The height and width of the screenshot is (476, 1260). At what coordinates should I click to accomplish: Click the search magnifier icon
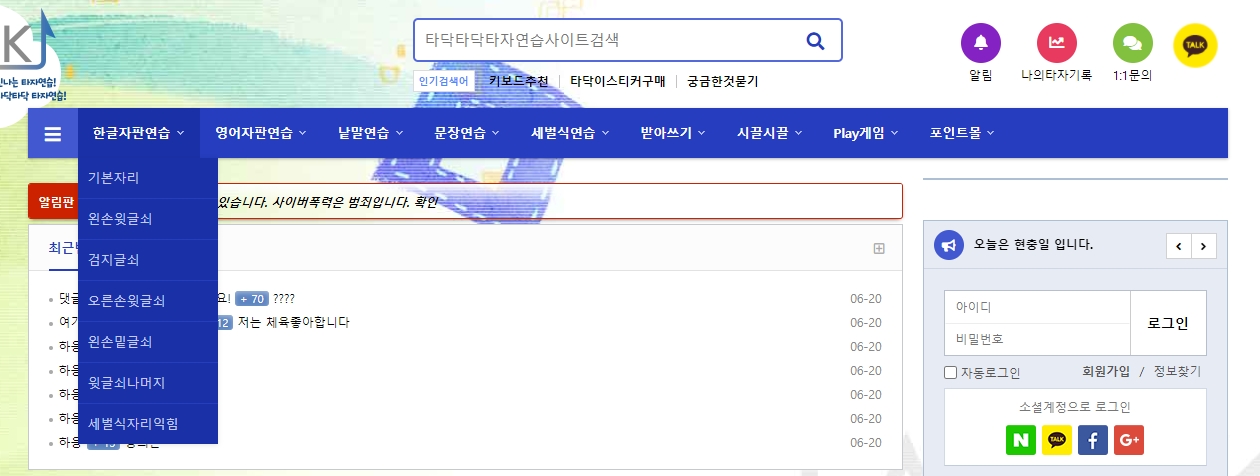coord(815,41)
